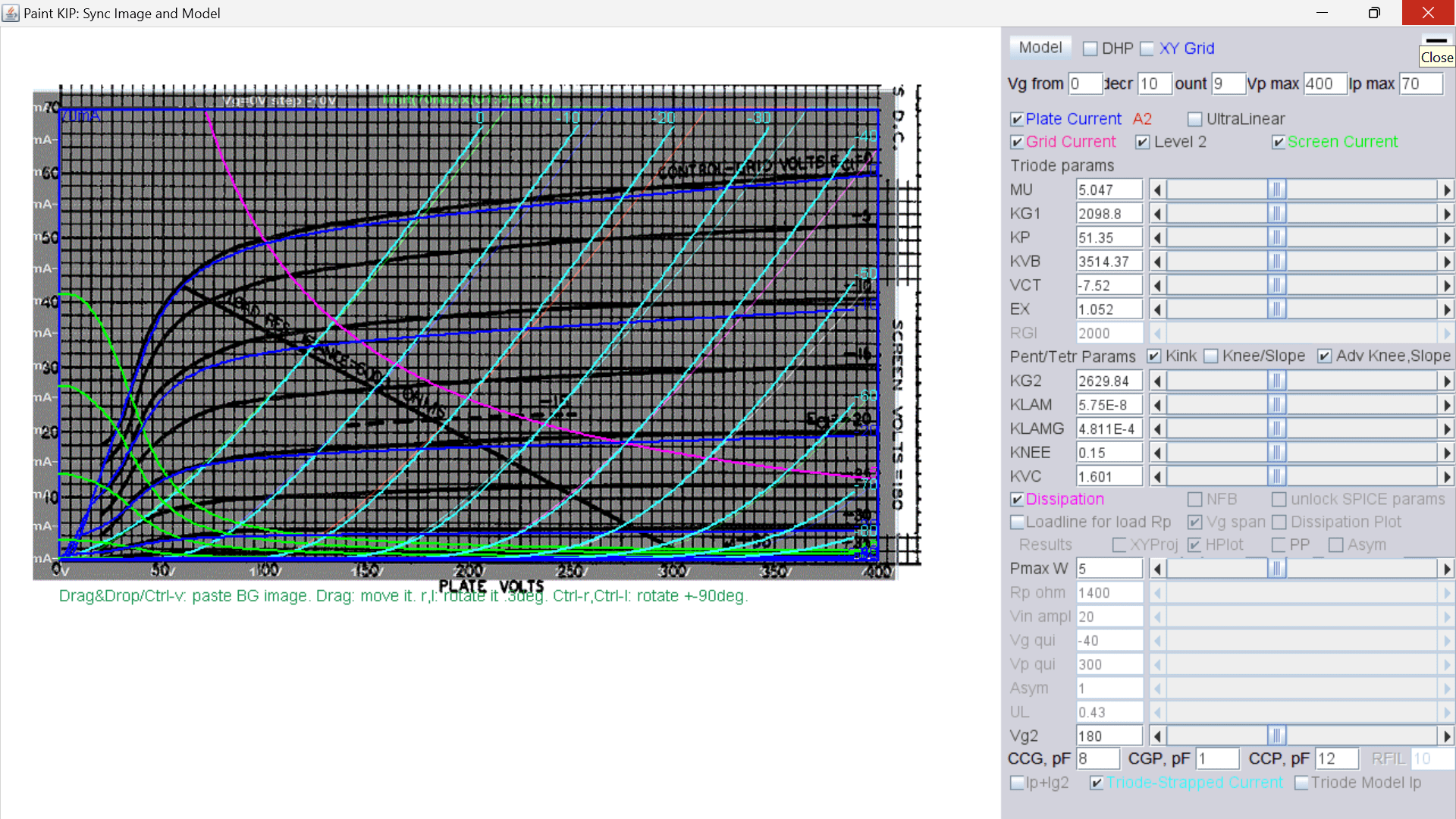Toggle Adv Knee,Slope checkbox

coord(1325,356)
